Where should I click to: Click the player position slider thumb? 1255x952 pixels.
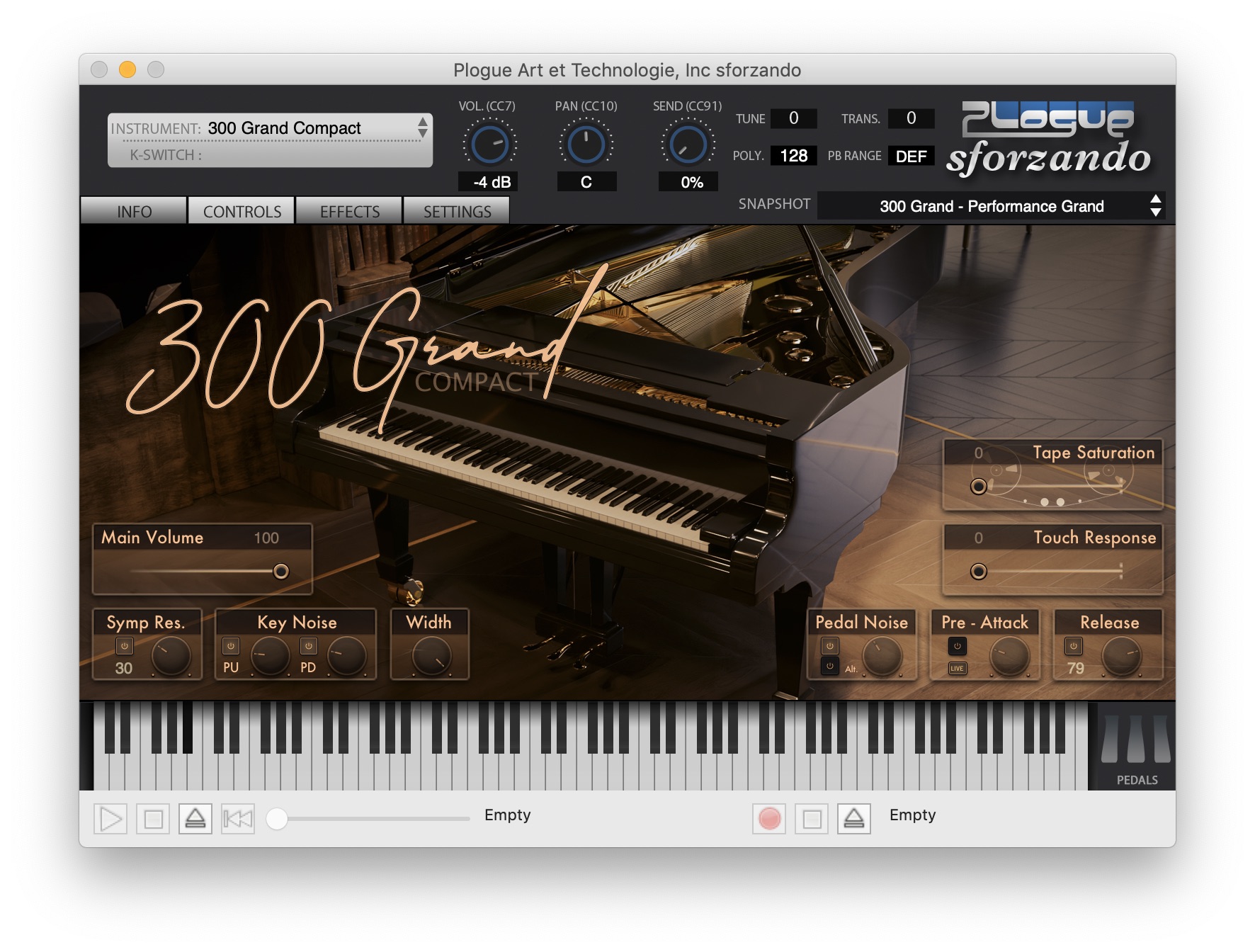pyautogui.click(x=277, y=819)
